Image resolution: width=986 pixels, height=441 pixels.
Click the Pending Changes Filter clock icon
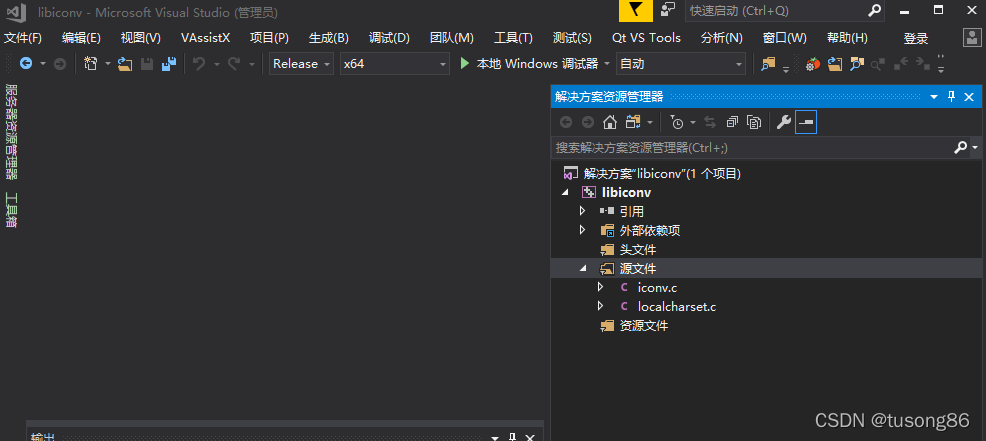click(677, 122)
